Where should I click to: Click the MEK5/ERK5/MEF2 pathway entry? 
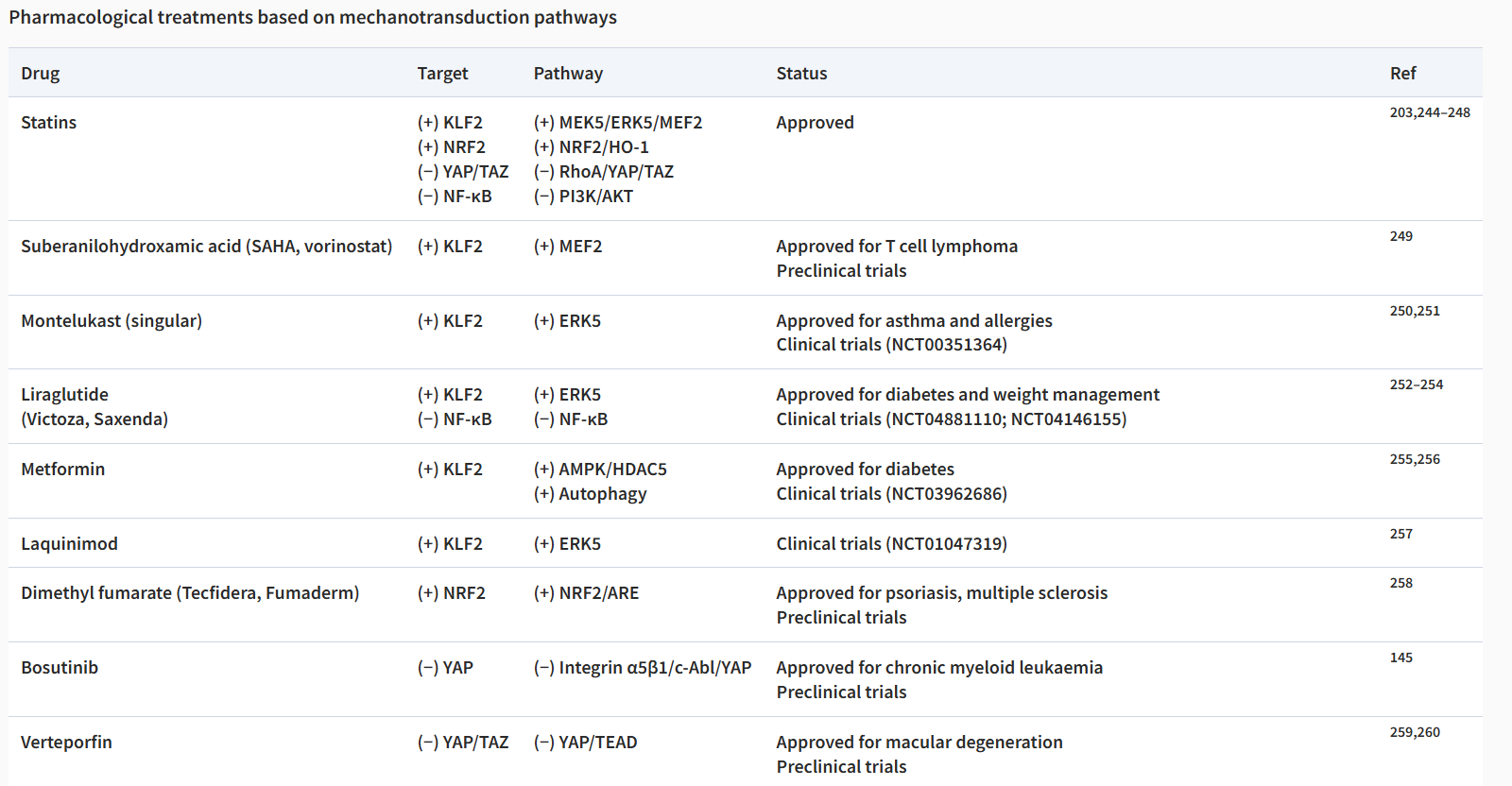(x=629, y=123)
